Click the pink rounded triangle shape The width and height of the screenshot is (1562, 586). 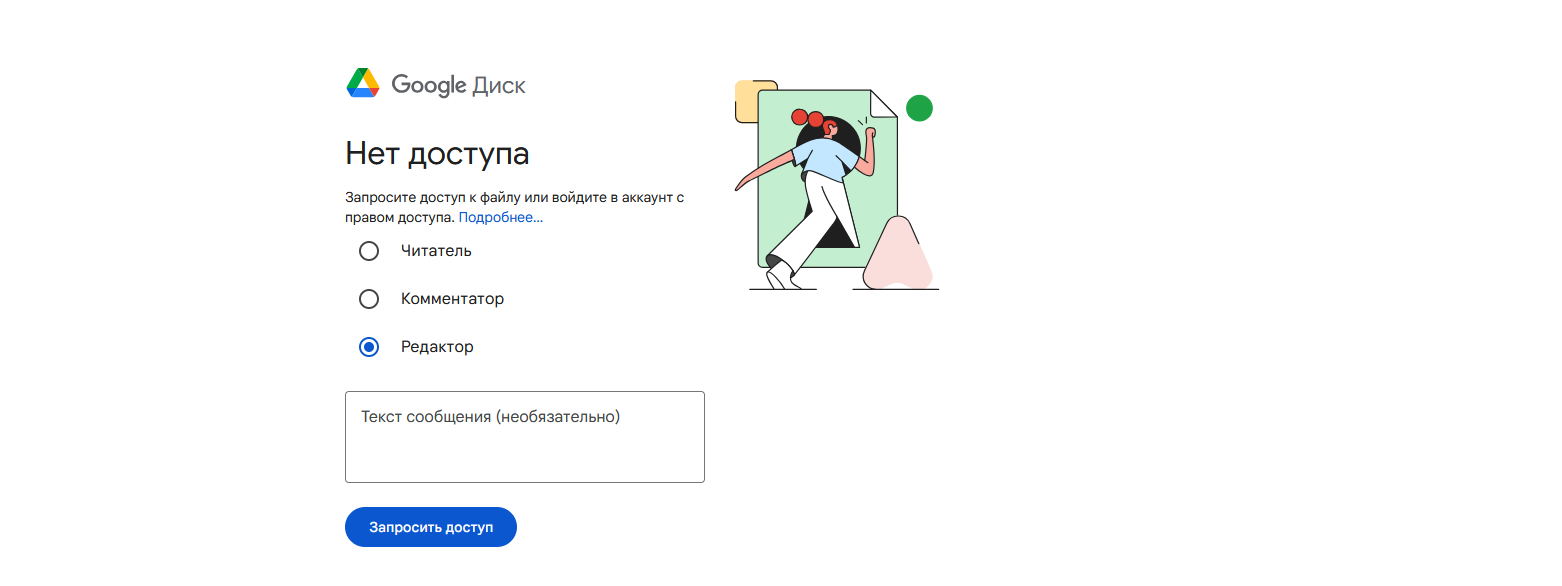tap(897, 257)
